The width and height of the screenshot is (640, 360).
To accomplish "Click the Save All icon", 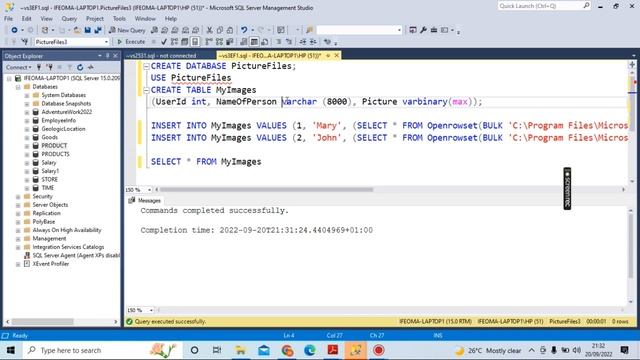I will [98, 30].
